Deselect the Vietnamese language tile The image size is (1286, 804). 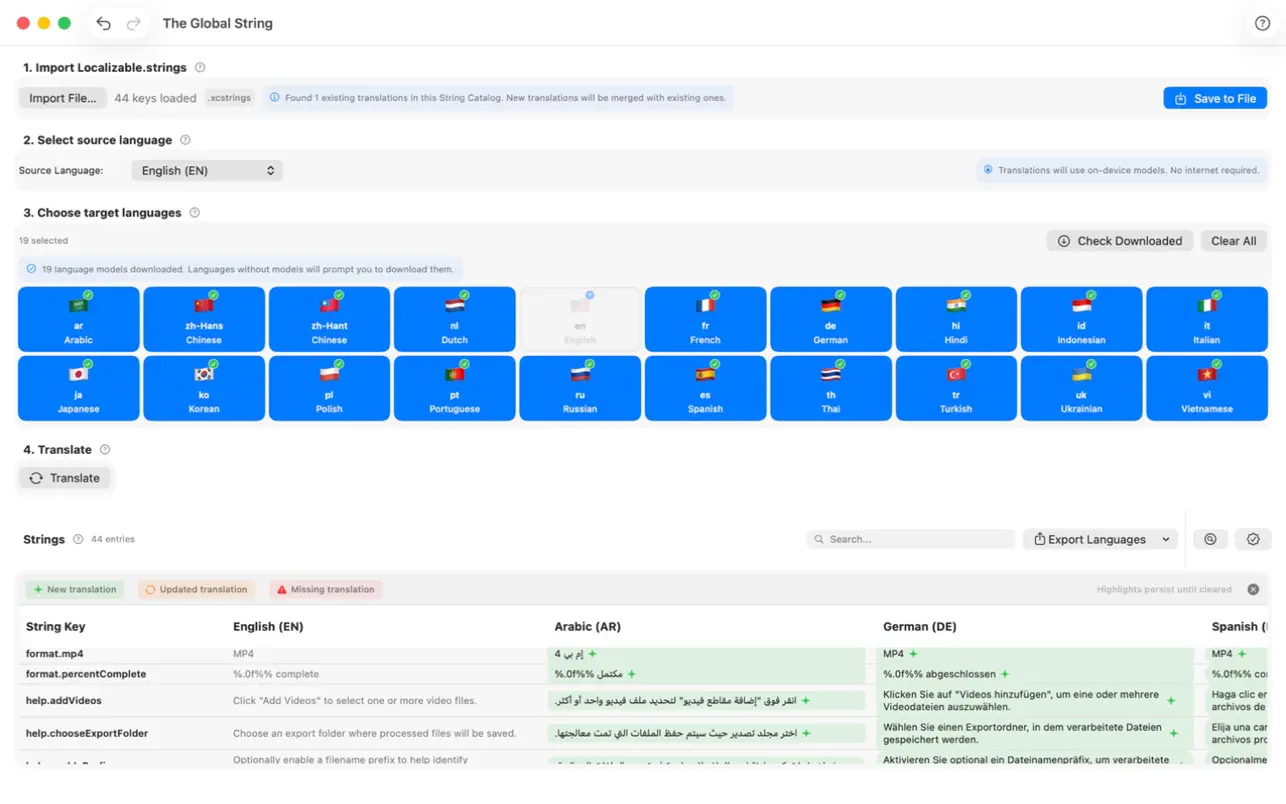pos(1207,388)
